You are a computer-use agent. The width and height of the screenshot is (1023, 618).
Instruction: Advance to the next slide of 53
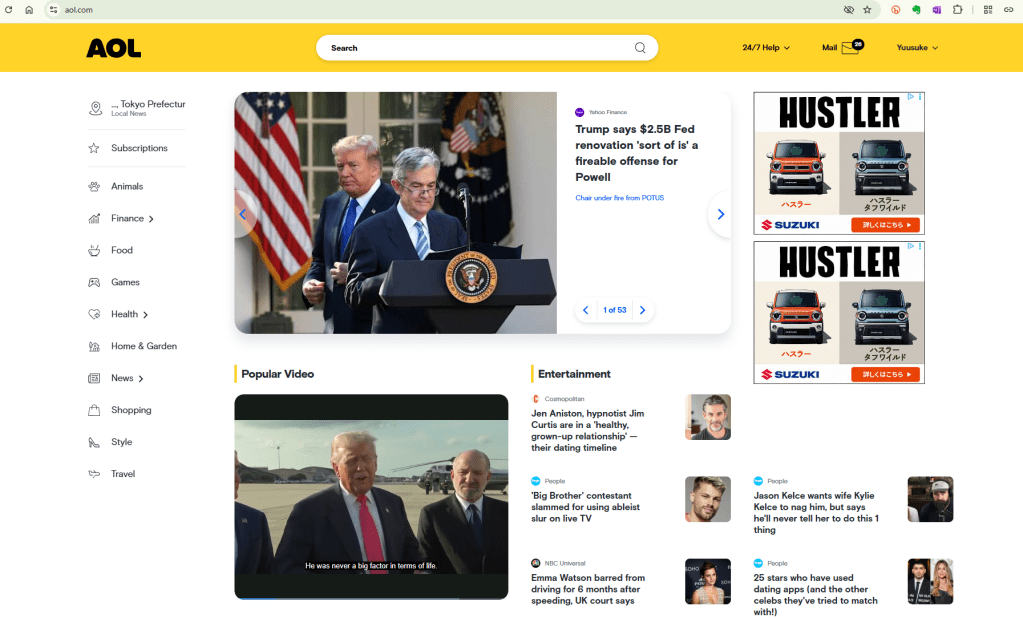click(x=643, y=310)
